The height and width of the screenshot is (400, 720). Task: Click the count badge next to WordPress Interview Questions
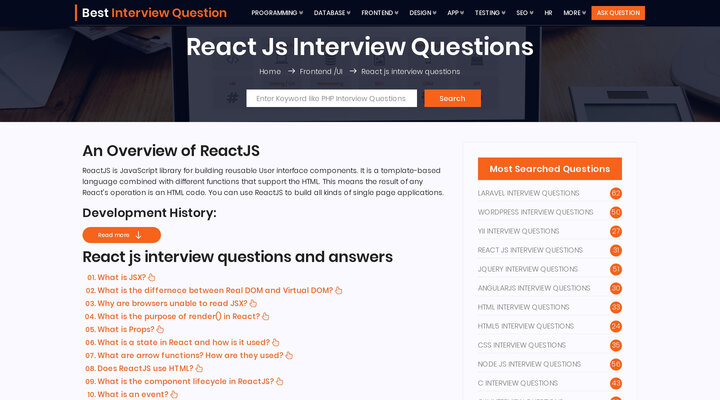click(616, 212)
